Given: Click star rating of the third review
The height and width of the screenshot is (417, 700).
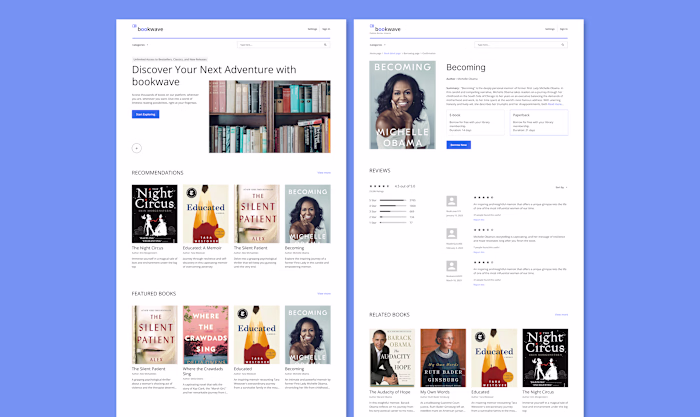Looking at the screenshot, I should [483, 263].
